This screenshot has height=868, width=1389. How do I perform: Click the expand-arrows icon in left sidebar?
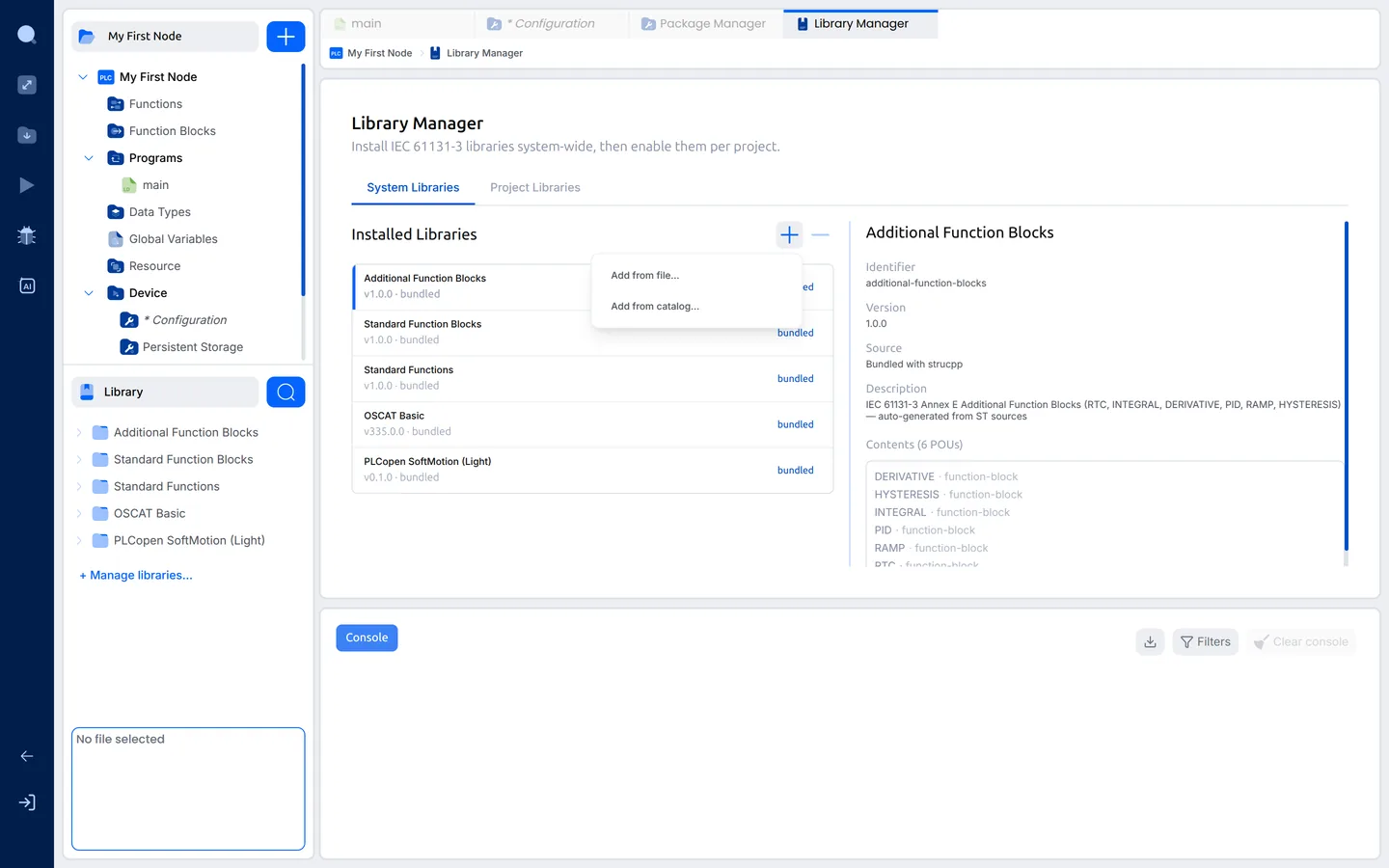27,85
